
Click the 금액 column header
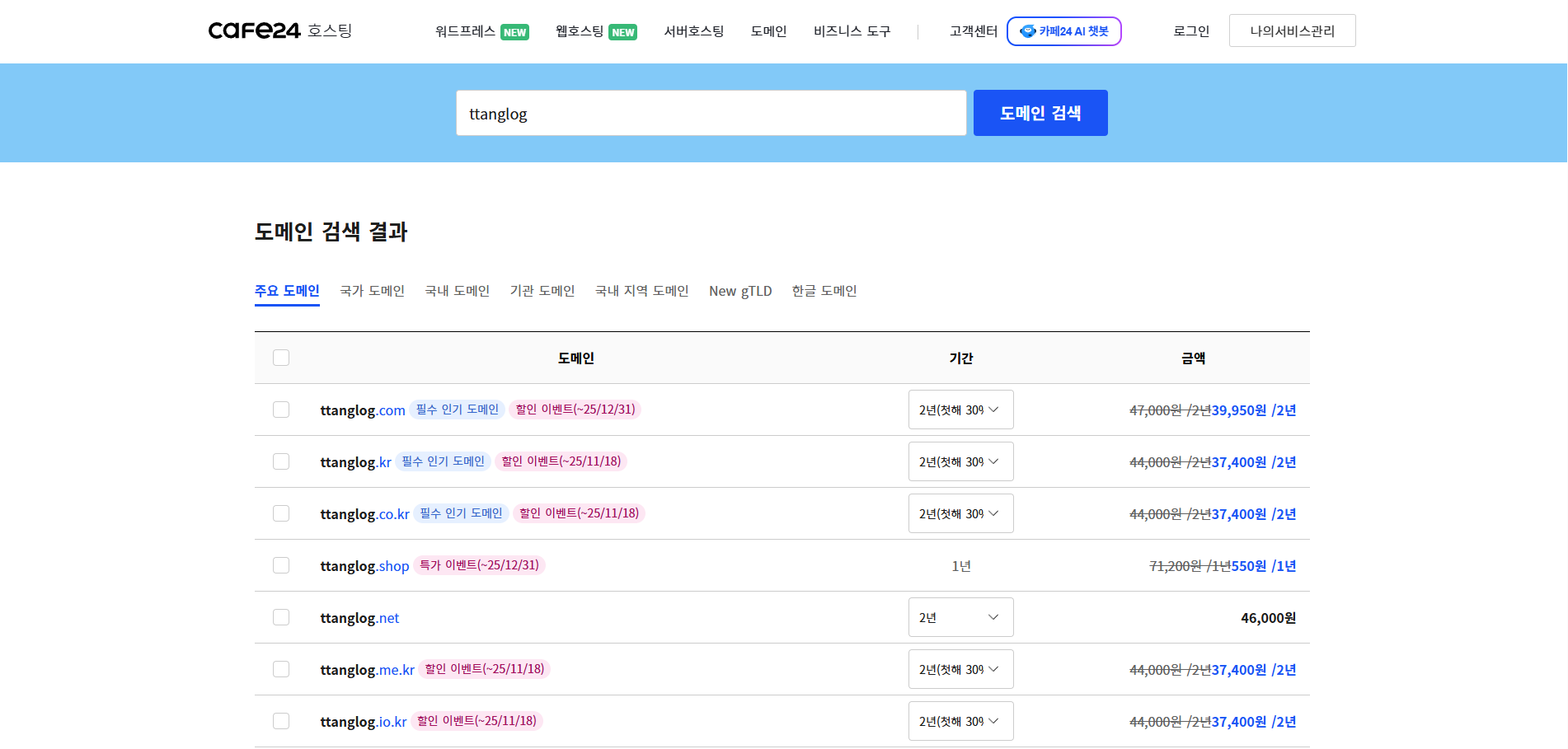1193,358
